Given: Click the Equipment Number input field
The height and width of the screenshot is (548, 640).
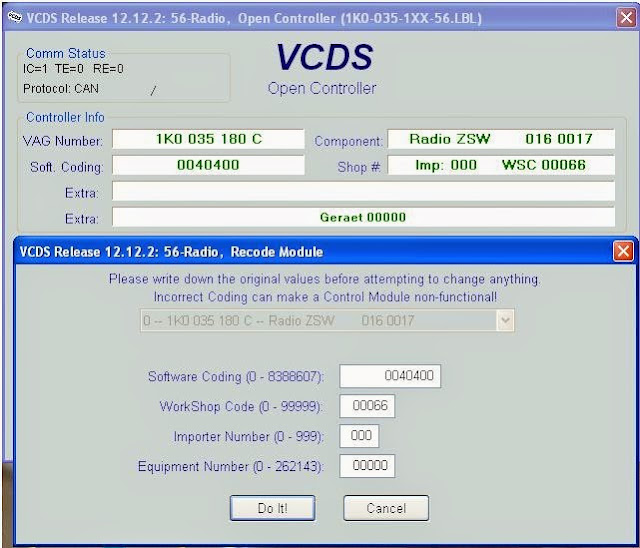Looking at the screenshot, I should point(367,466).
